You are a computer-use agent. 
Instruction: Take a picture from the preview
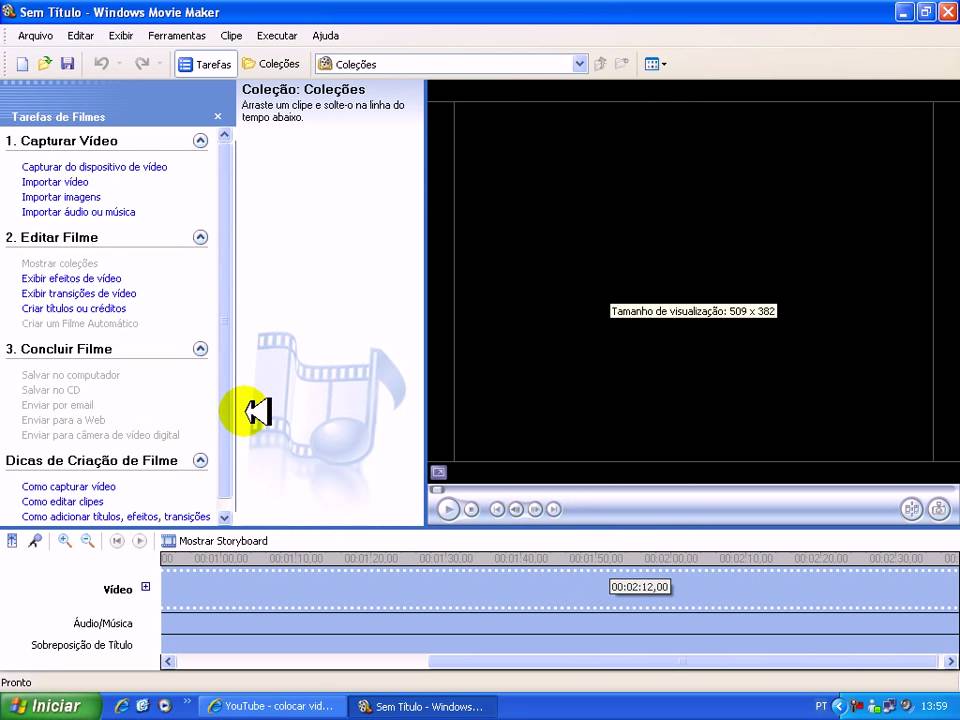[939, 509]
